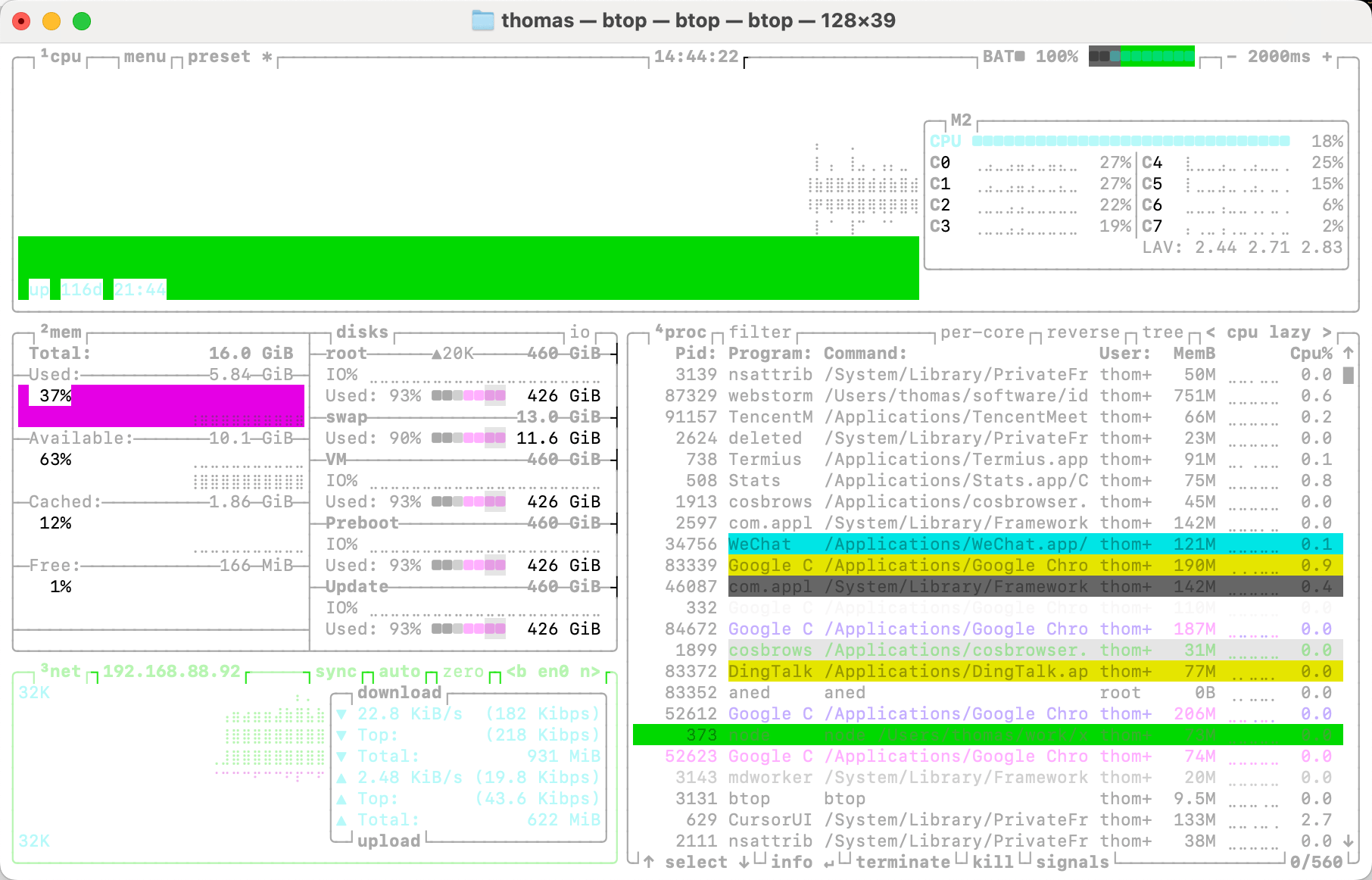Click select up arrow in footer
The width and height of the screenshot is (1372, 880).
click(649, 863)
